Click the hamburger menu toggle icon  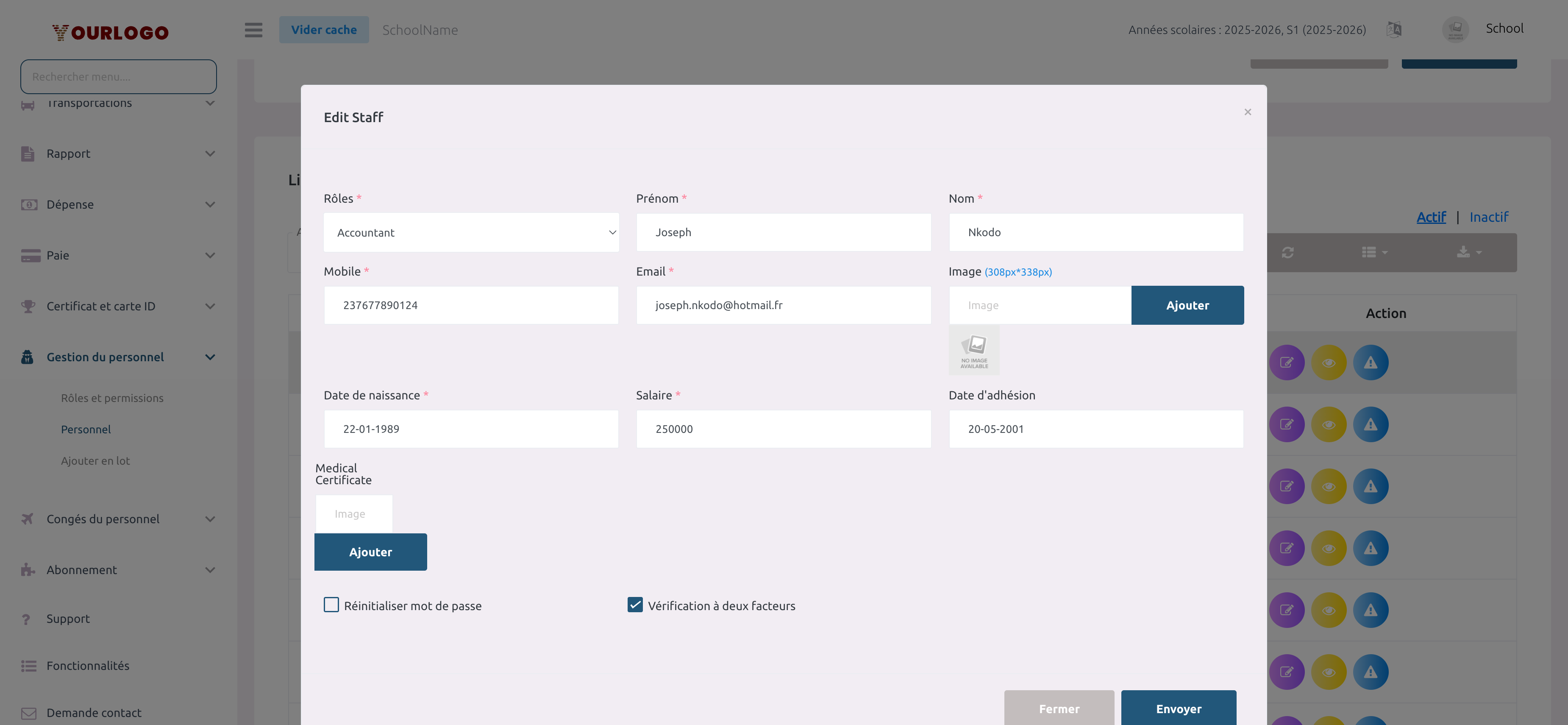coord(253,30)
